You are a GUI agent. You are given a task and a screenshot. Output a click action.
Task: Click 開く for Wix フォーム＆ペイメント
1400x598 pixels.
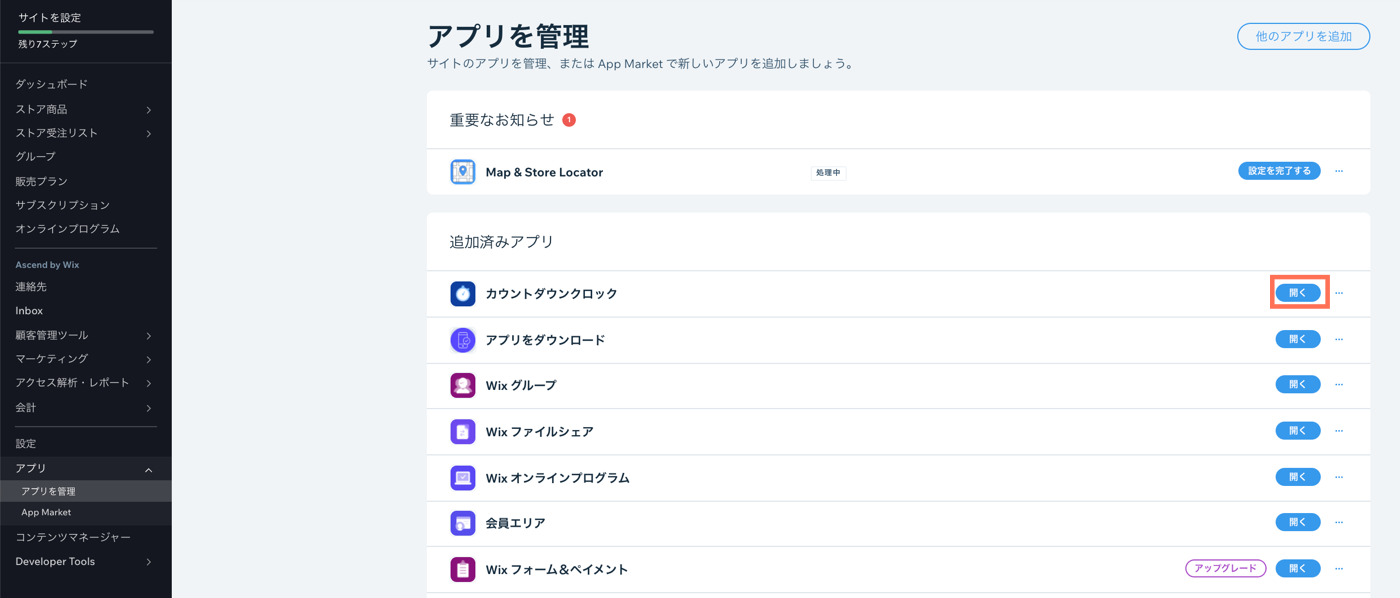[x=1298, y=568]
